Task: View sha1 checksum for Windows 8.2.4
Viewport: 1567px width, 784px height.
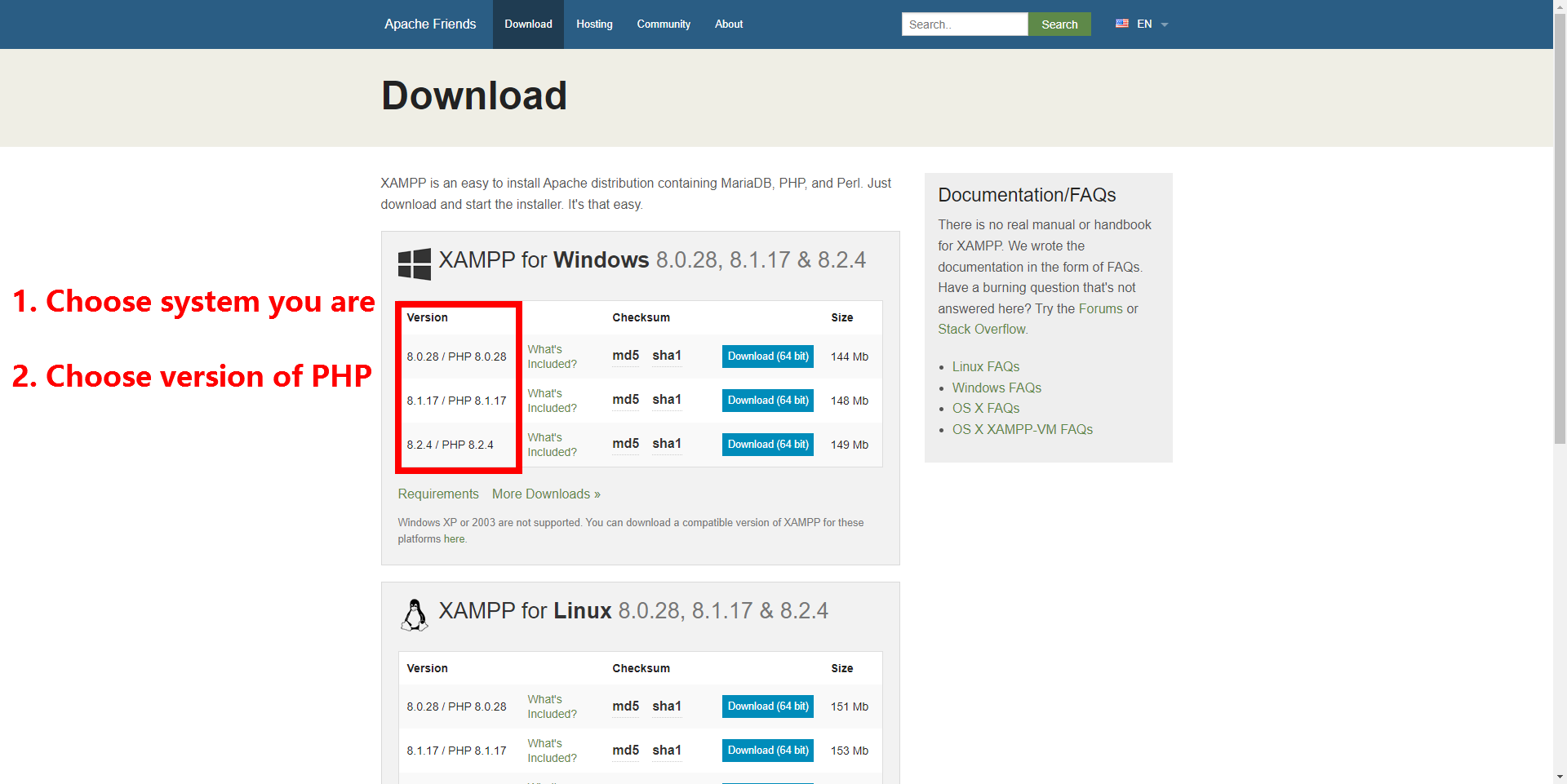Action: [x=667, y=444]
